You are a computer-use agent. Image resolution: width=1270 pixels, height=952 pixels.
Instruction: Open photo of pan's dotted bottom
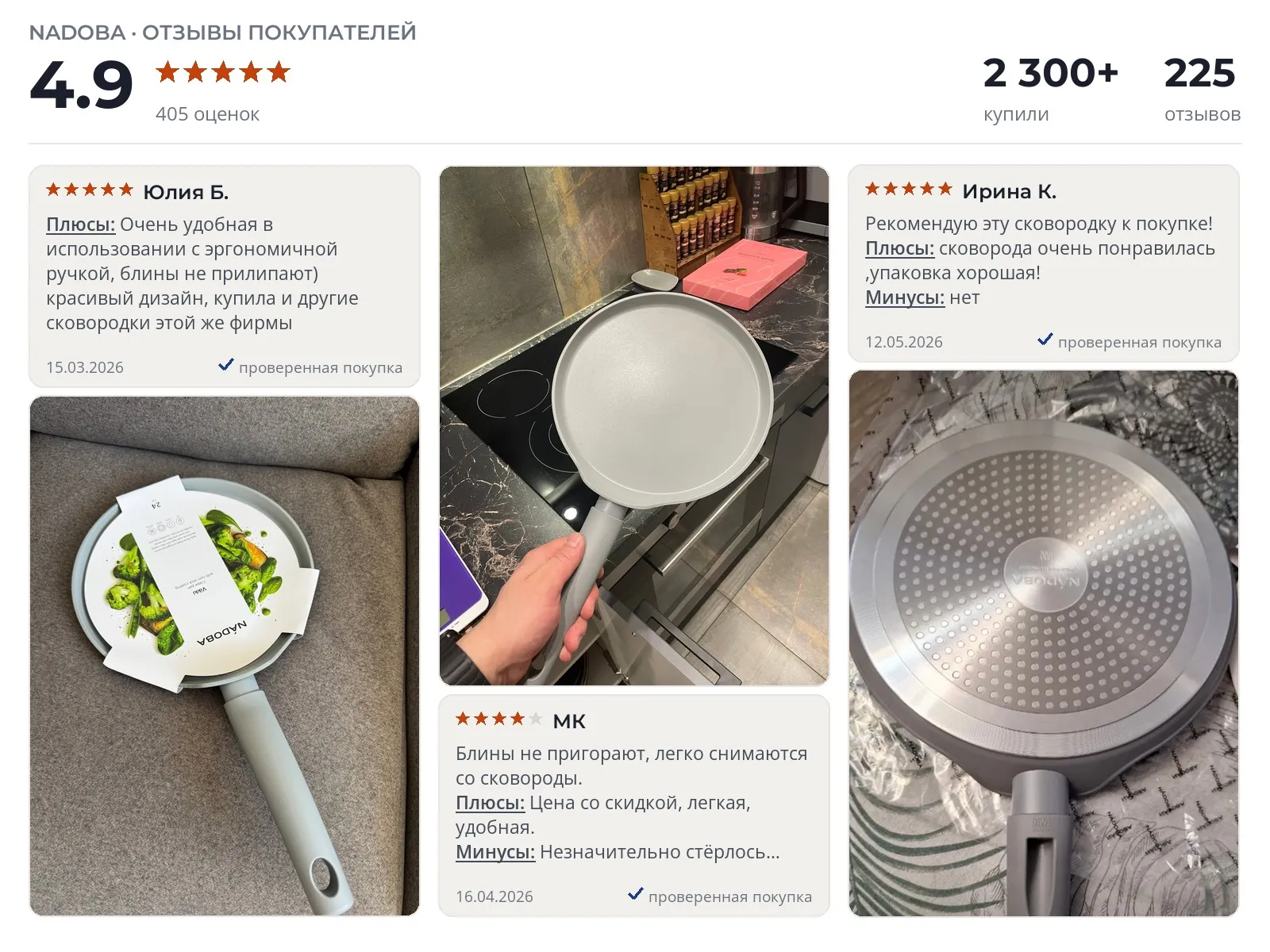pyautogui.click(x=1044, y=643)
